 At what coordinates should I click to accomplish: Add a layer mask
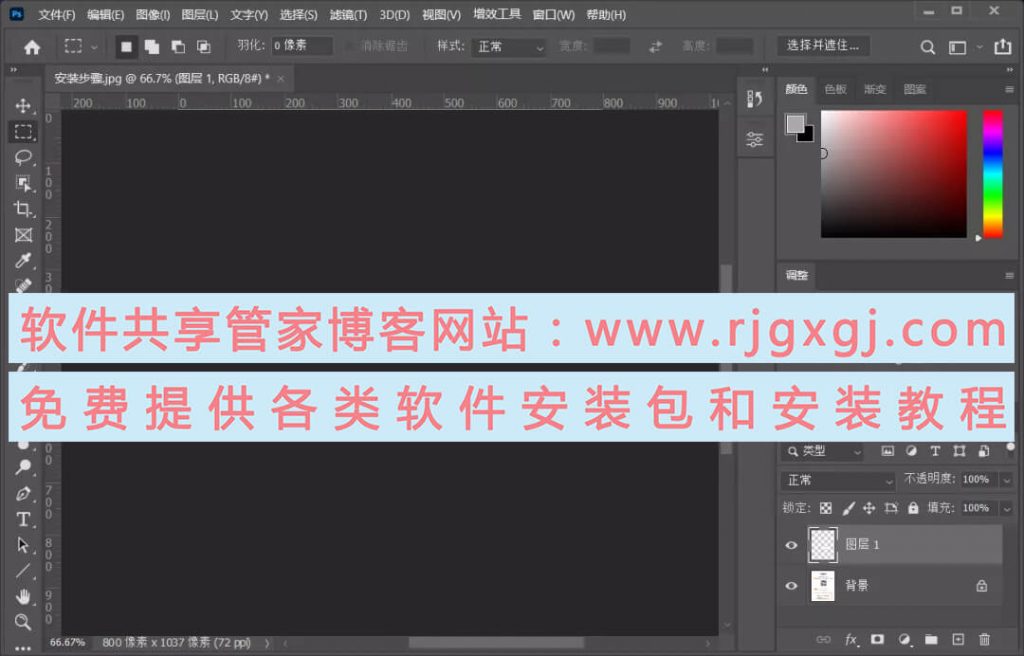point(877,639)
